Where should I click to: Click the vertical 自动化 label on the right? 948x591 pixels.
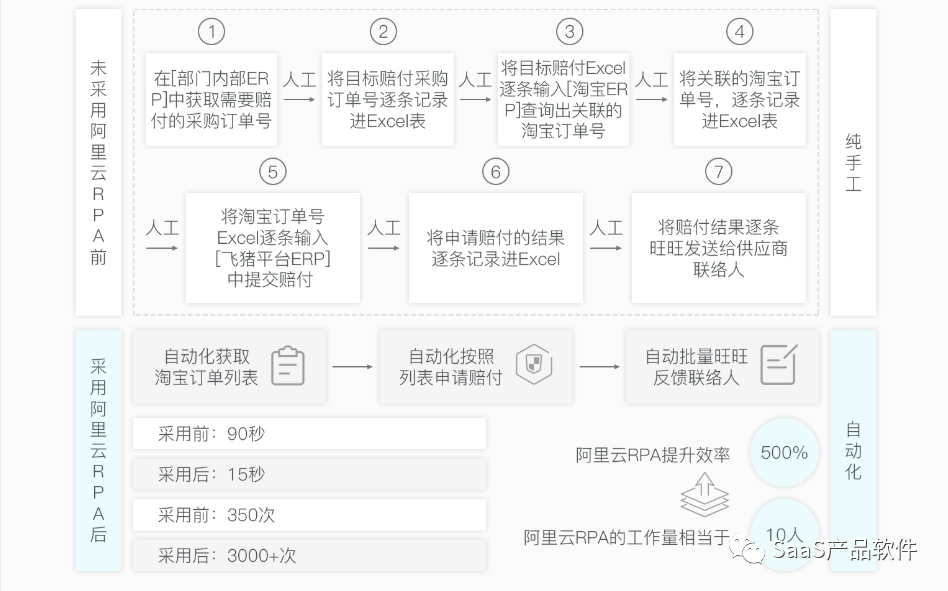pyautogui.click(x=853, y=450)
